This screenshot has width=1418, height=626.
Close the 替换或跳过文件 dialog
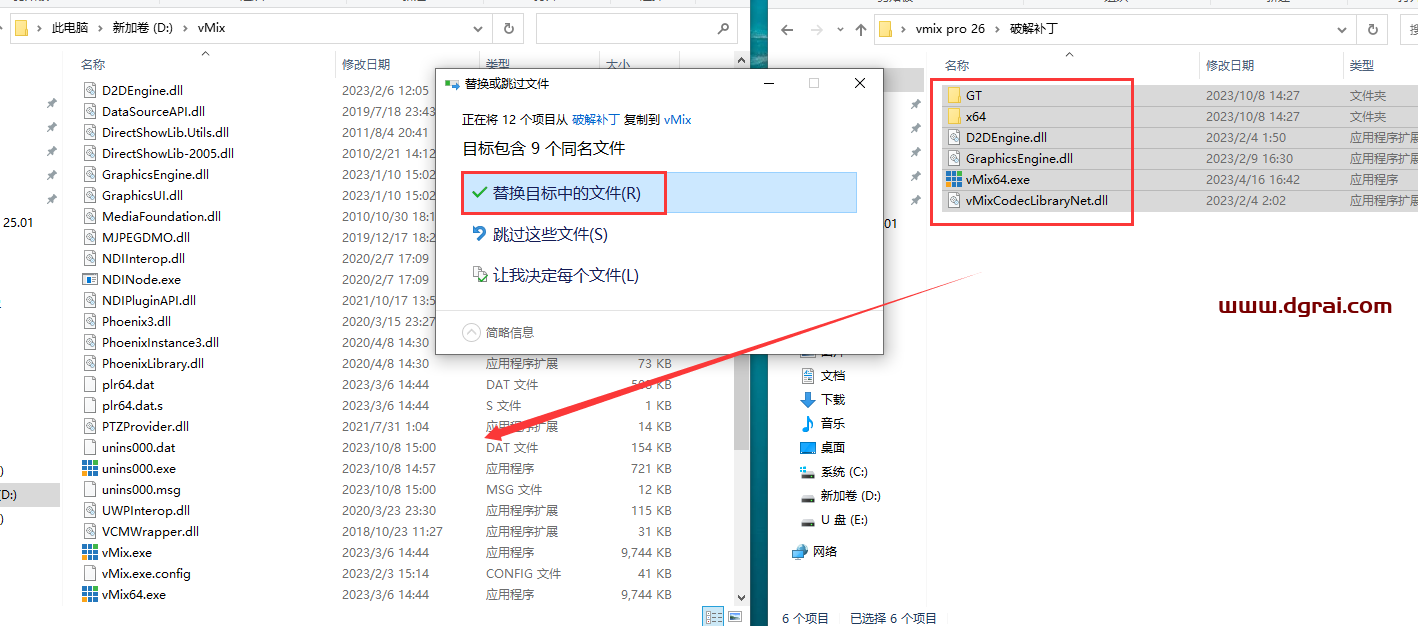(x=860, y=84)
